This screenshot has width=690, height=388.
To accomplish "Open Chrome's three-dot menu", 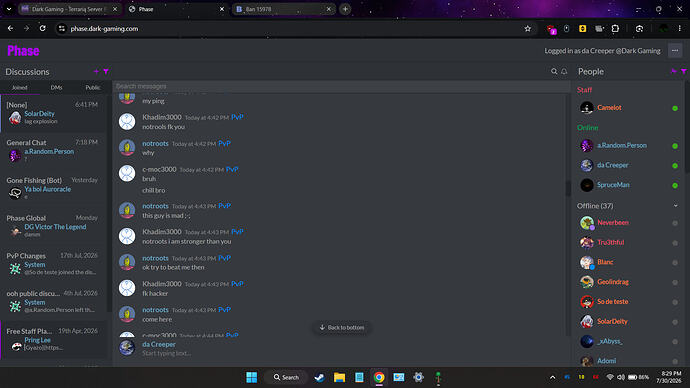I will coord(679,29).
